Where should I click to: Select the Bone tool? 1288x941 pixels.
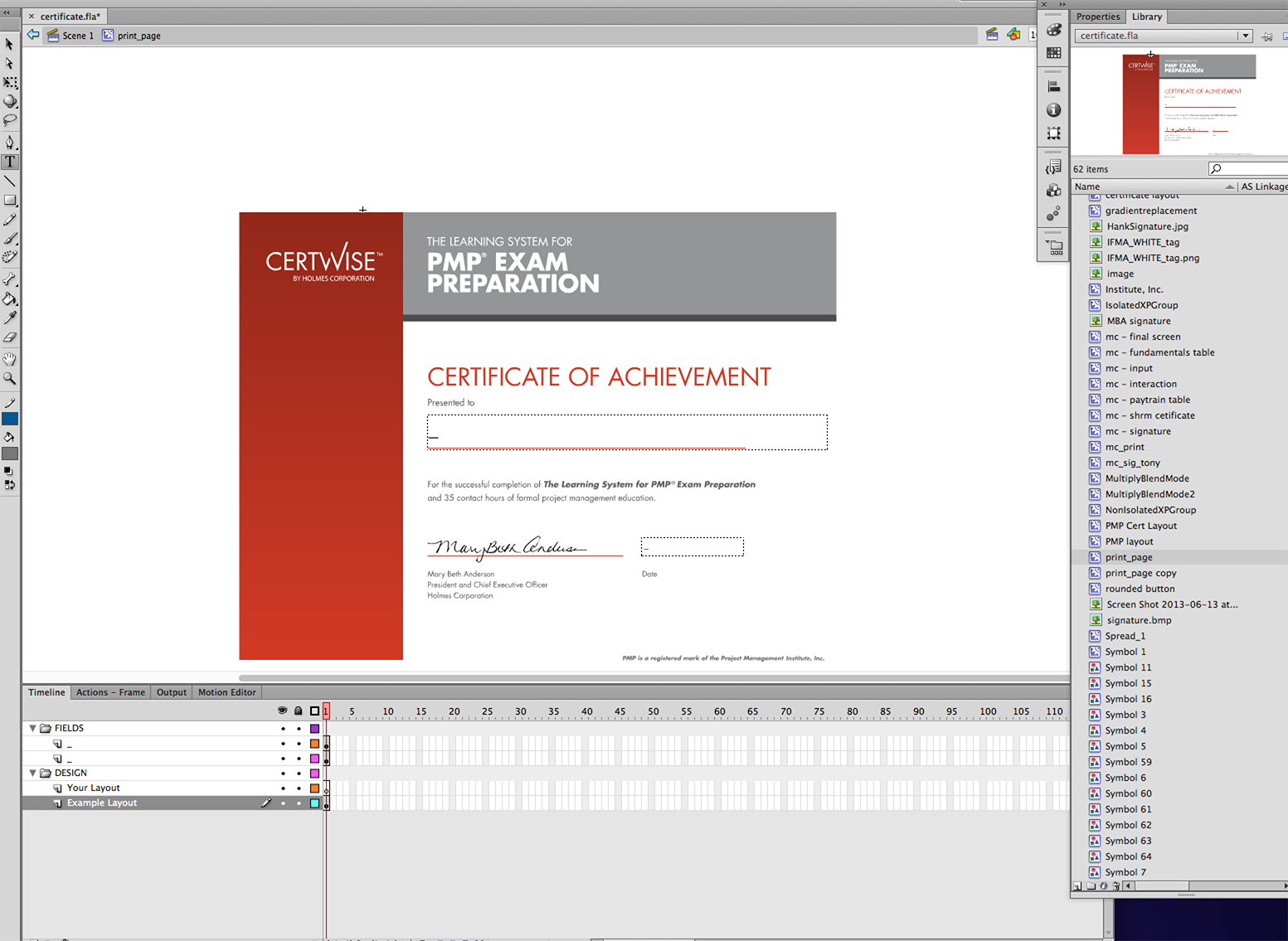click(x=10, y=279)
